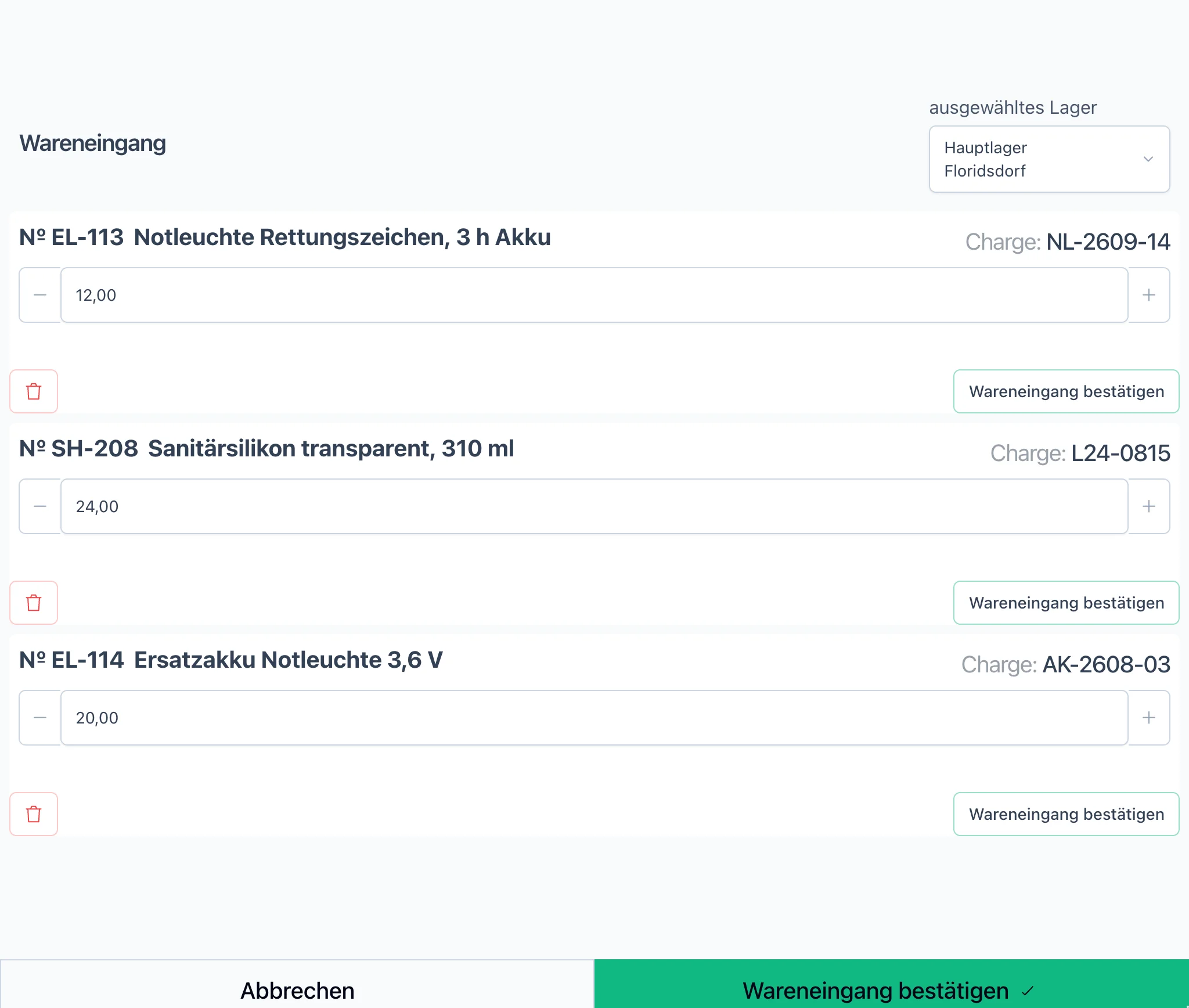Click the batch number NL-2609-14

click(1108, 242)
